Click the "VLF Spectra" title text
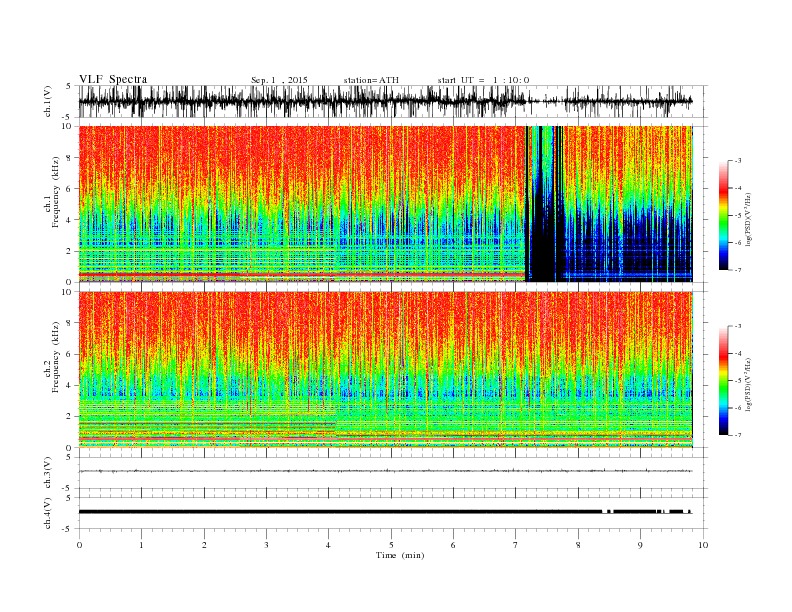This screenshot has width=792, height=612. (x=113, y=79)
